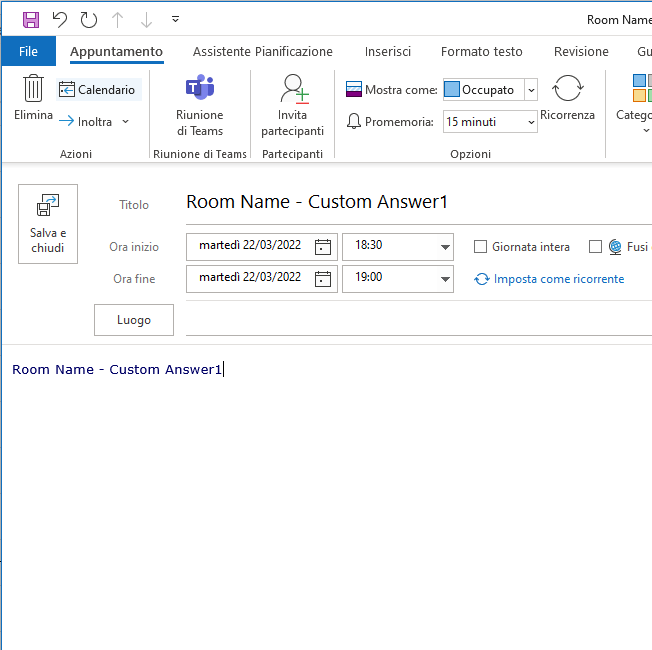
Task: Expand the Inoltra dropdown arrow
Action: pos(126,121)
